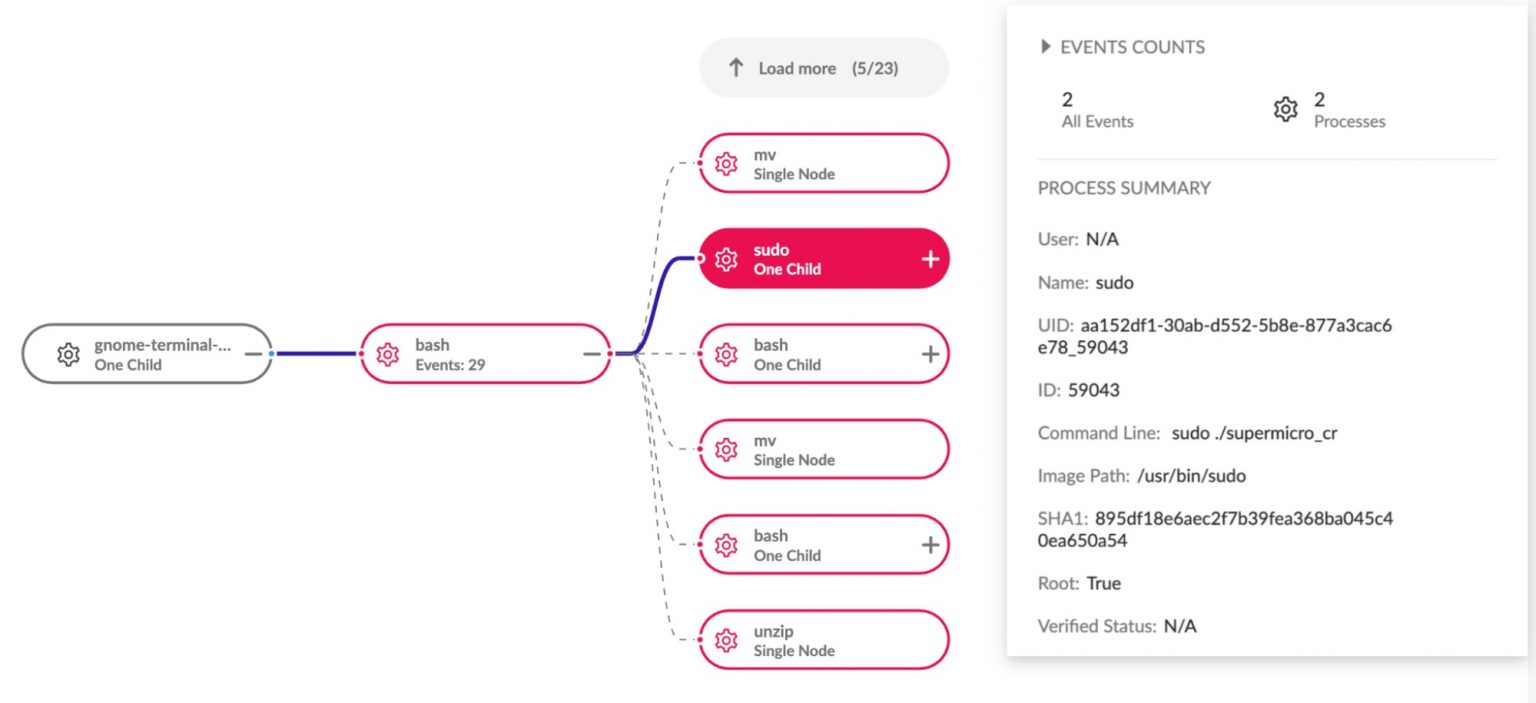
Task: Click the Processes gear icon in EVENTS COUNTS
Action: 1285,109
